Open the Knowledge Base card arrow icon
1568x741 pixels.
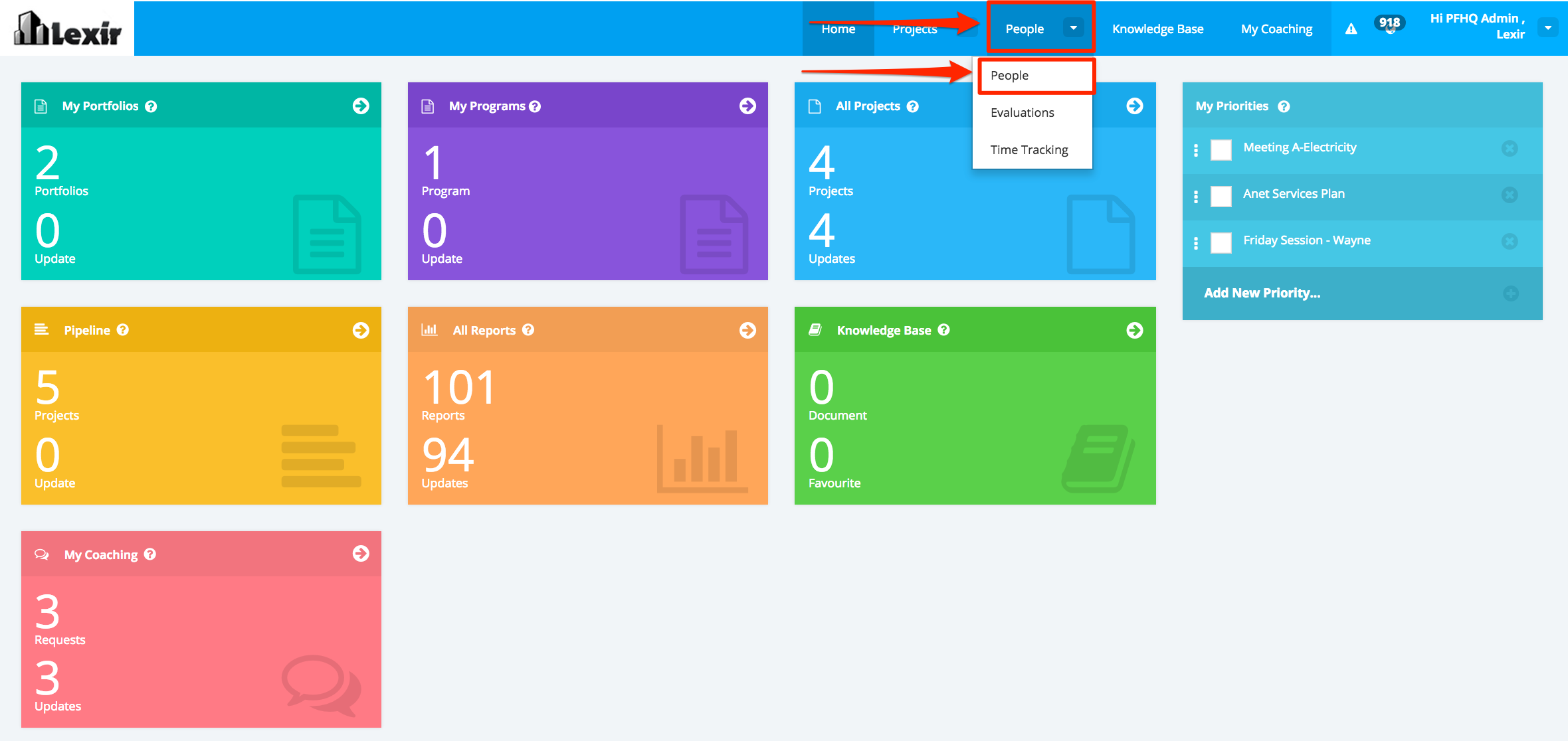1135,331
